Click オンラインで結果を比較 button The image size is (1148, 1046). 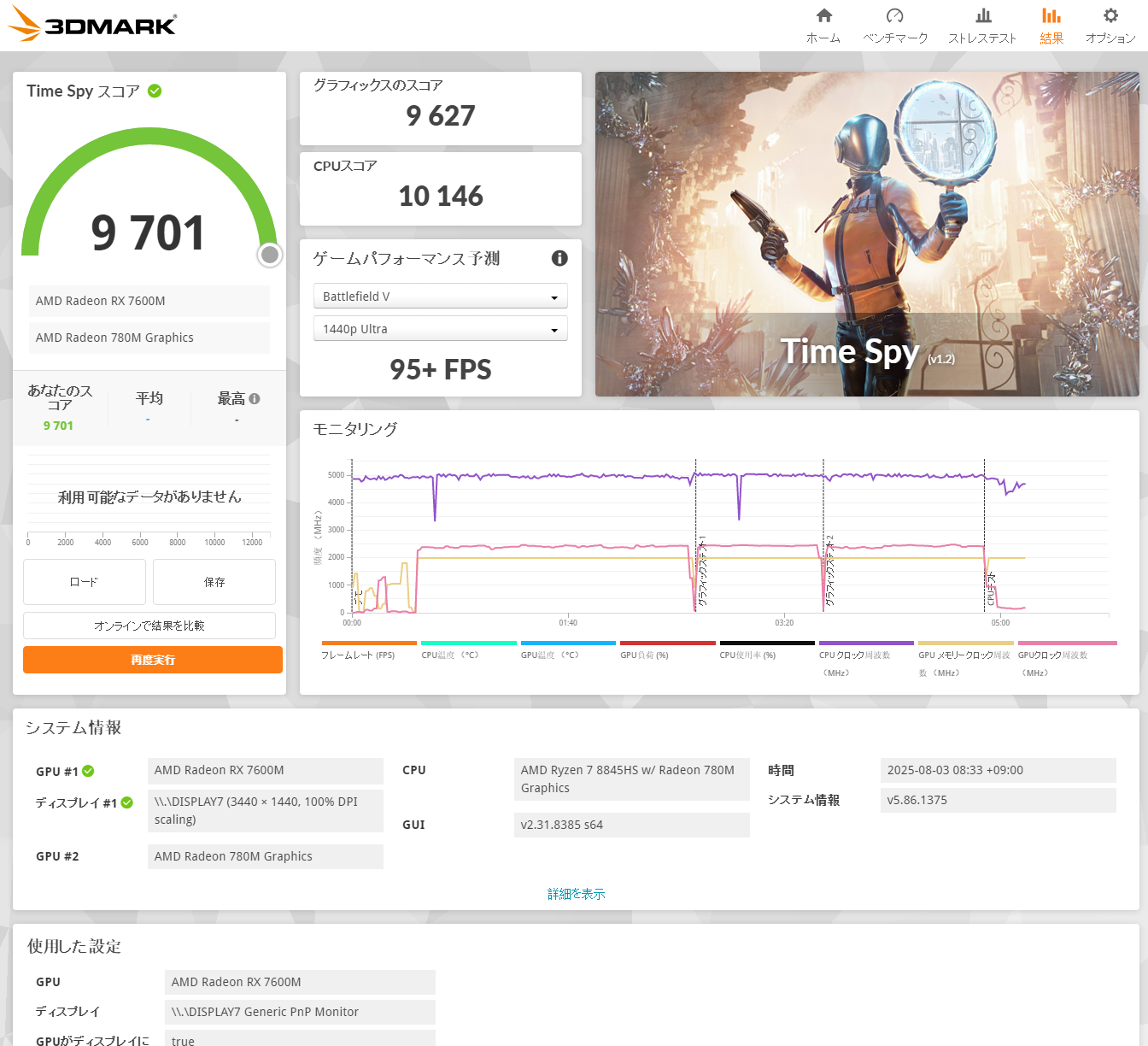click(149, 626)
